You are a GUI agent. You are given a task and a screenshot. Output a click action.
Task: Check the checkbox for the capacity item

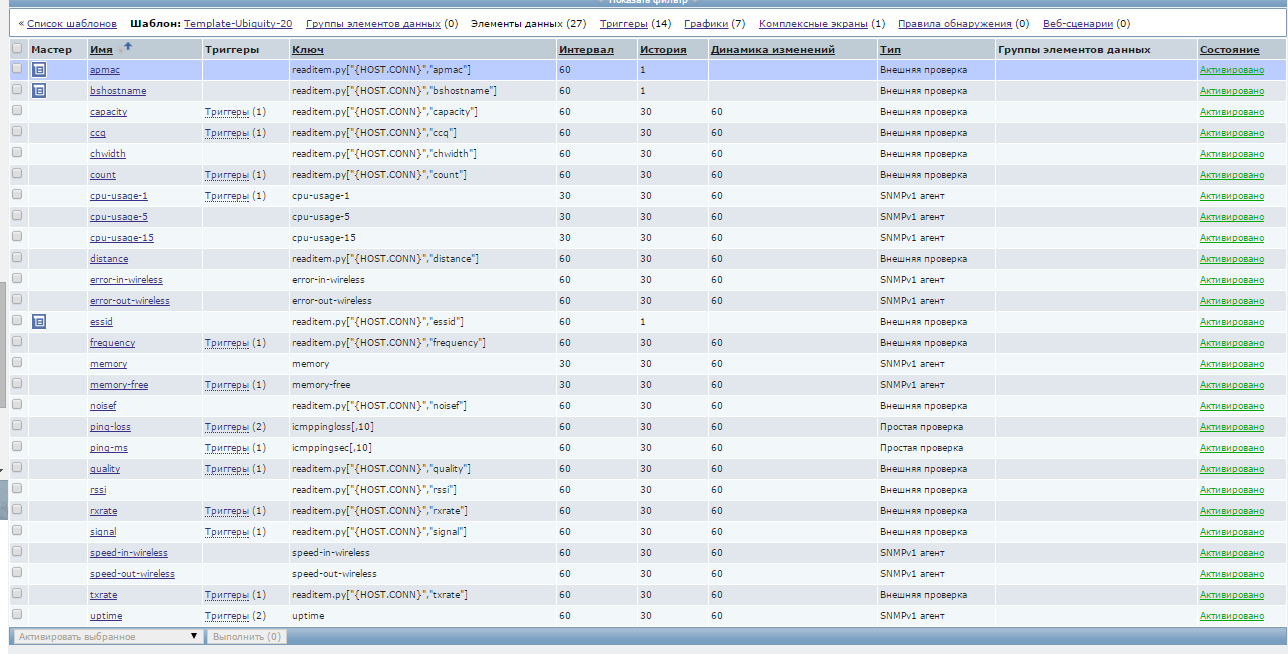pyautogui.click(x=17, y=112)
